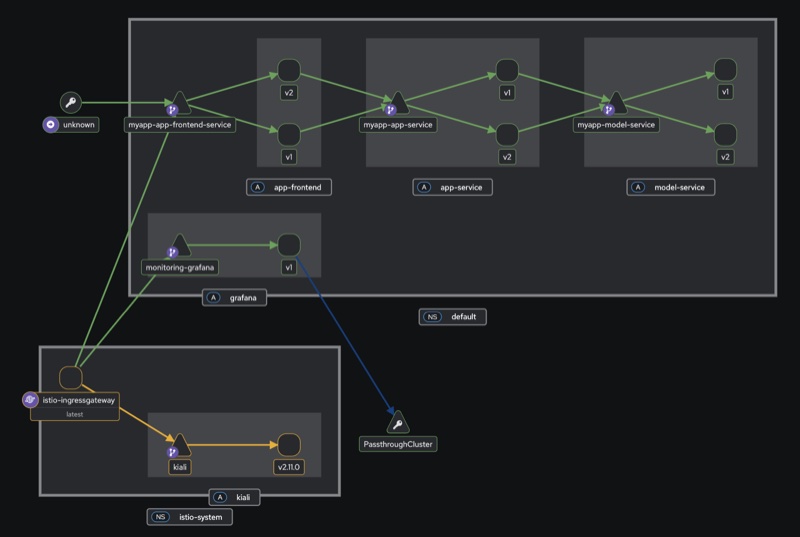Select PassthroughCluster key node
The image size is (800, 537).
click(398, 422)
